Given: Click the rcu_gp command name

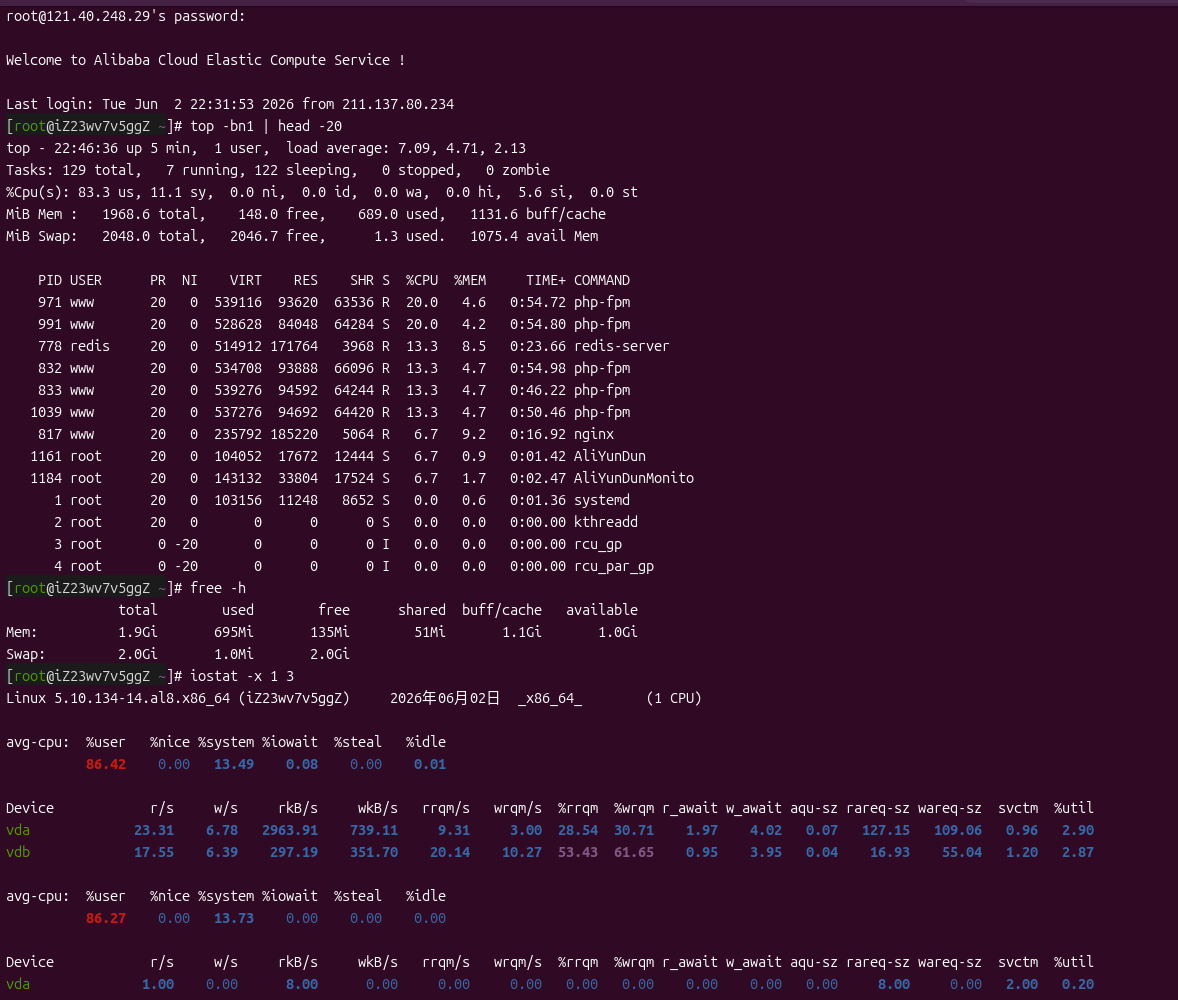Looking at the screenshot, I should tap(597, 544).
